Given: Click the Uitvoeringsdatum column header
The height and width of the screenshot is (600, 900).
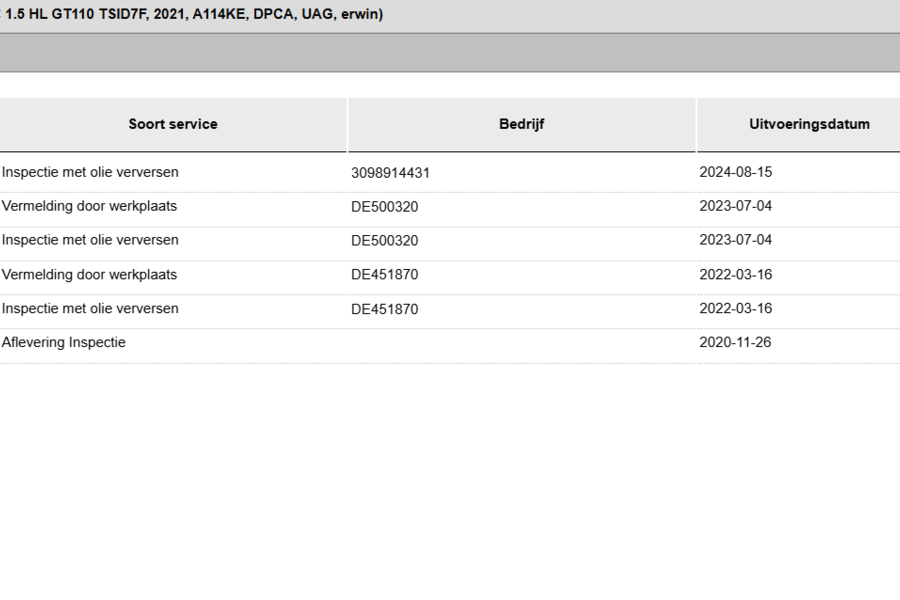Looking at the screenshot, I should point(809,124).
